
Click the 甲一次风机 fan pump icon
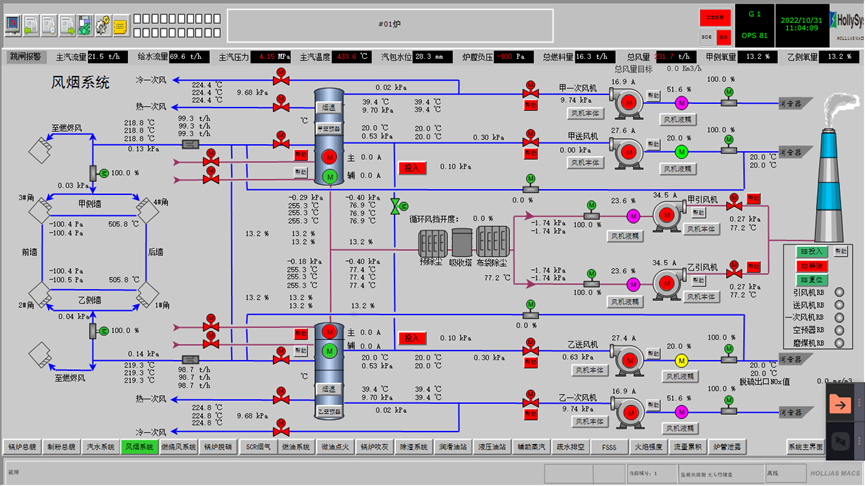pos(628,102)
